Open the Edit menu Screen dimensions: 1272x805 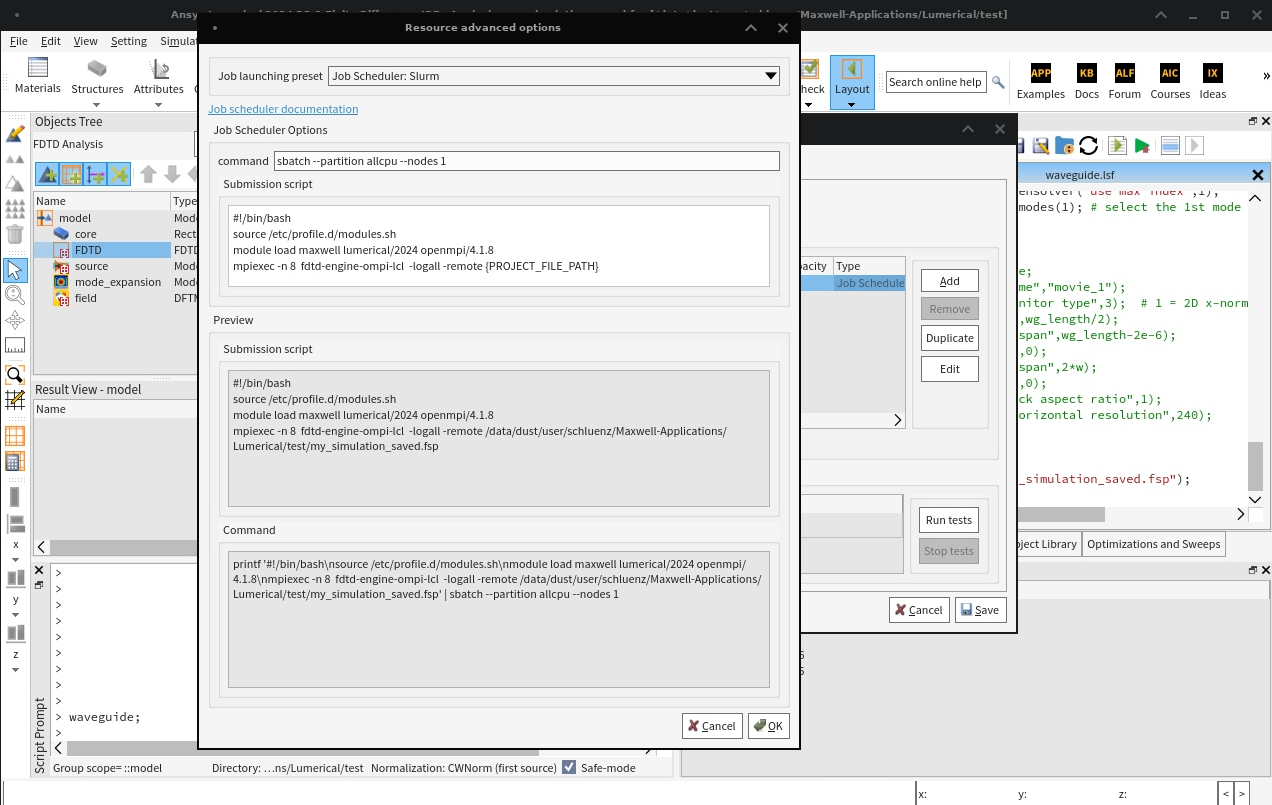pos(50,41)
